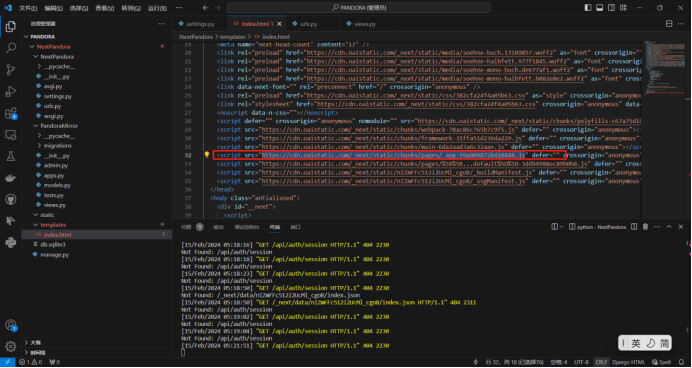
Task: Kill the terminal with trash icon
Action: pos(645,227)
